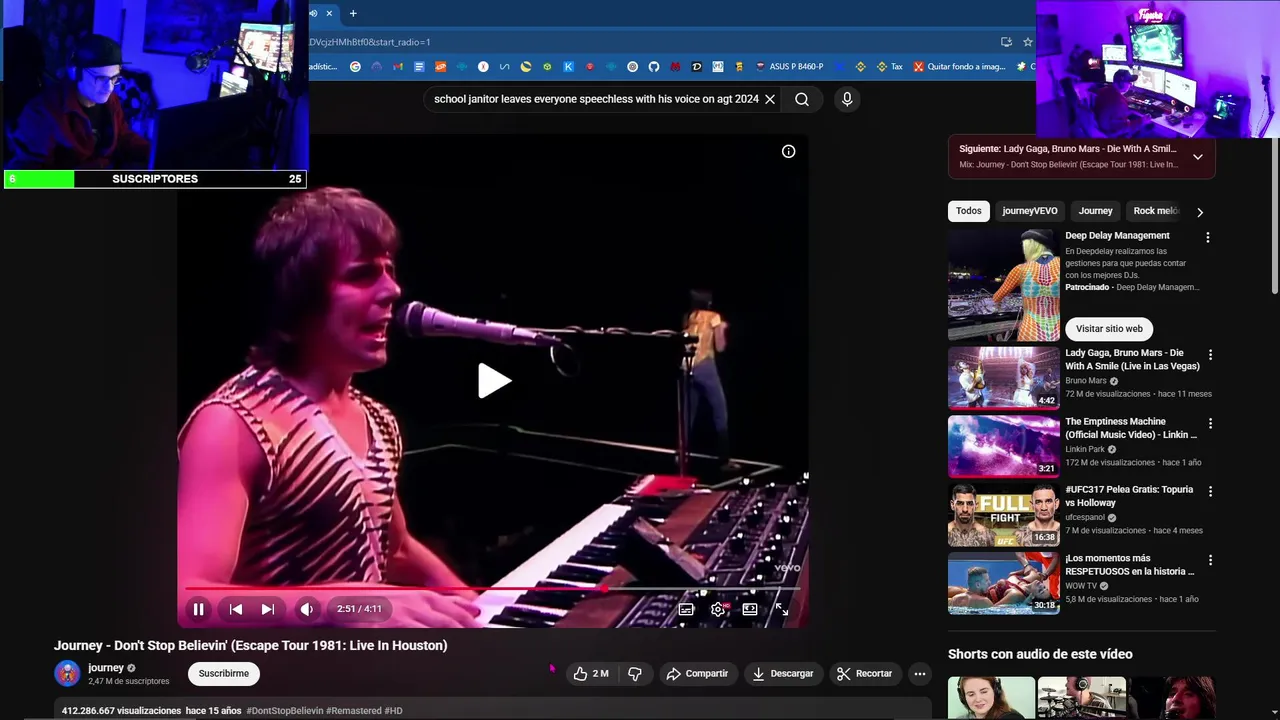This screenshot has width=1280, height=720.
Task: Start voice search with microphone
Action: [847, 99]
